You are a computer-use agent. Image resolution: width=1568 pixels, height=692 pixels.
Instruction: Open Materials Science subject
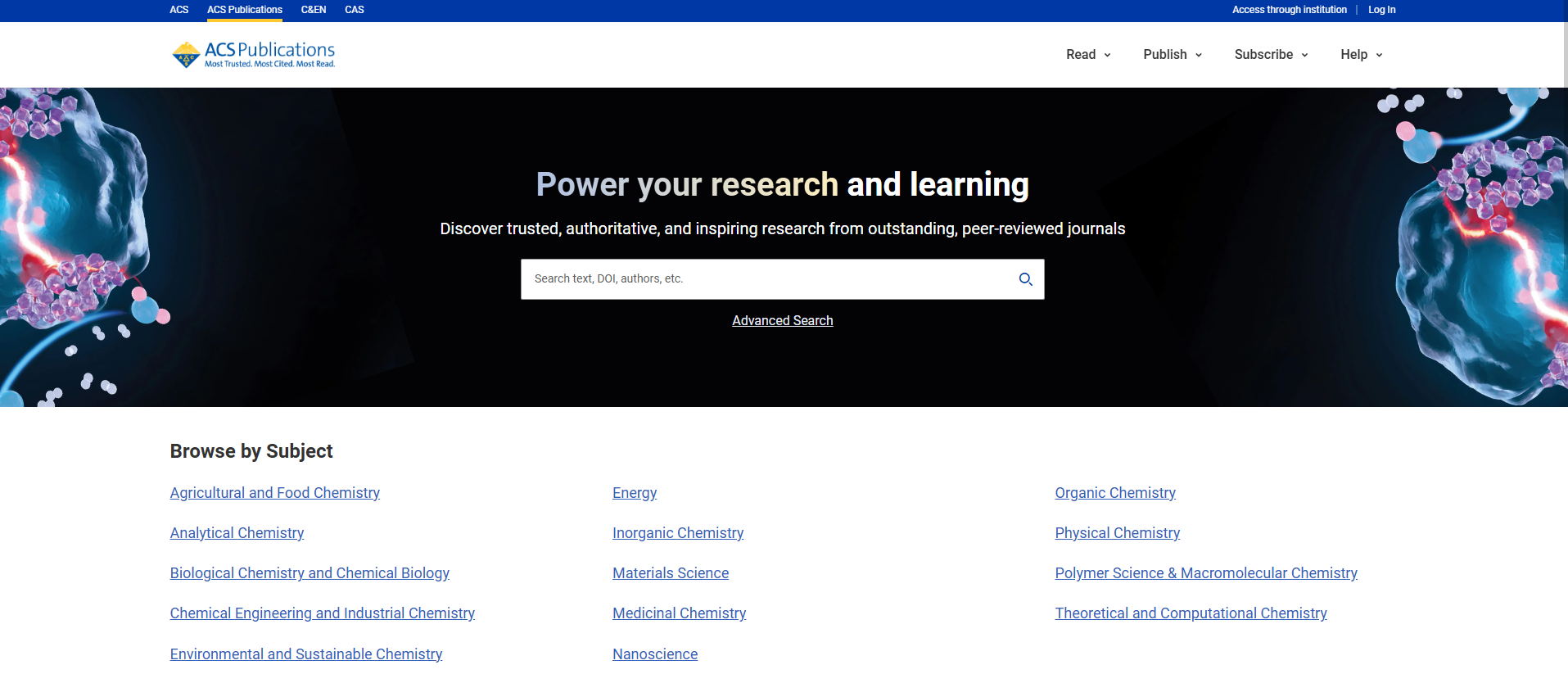(671, 573)
